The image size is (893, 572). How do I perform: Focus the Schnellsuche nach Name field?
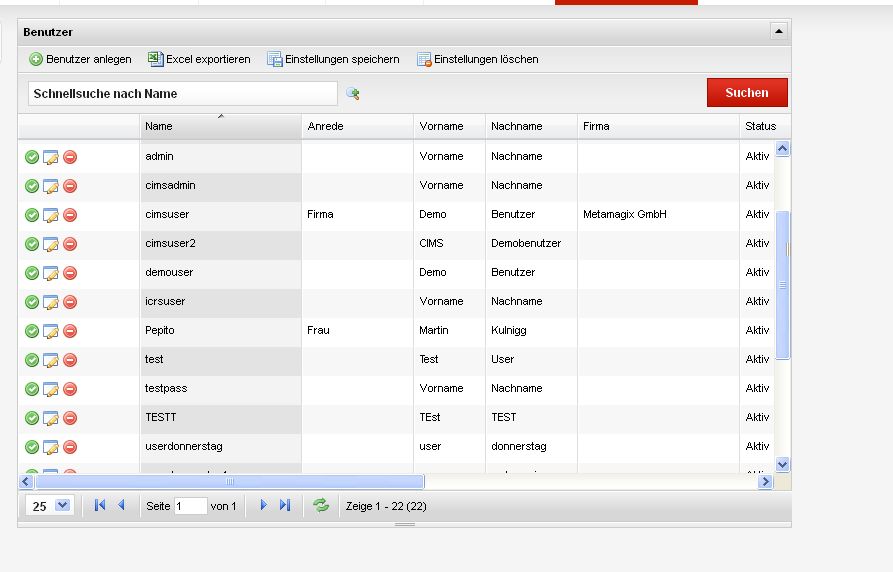[x=183, y=93]
